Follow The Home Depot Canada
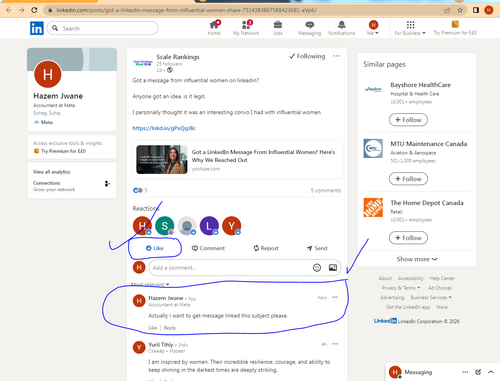The height and width of the screenshot is (381, 500). (x=408, y=238)
